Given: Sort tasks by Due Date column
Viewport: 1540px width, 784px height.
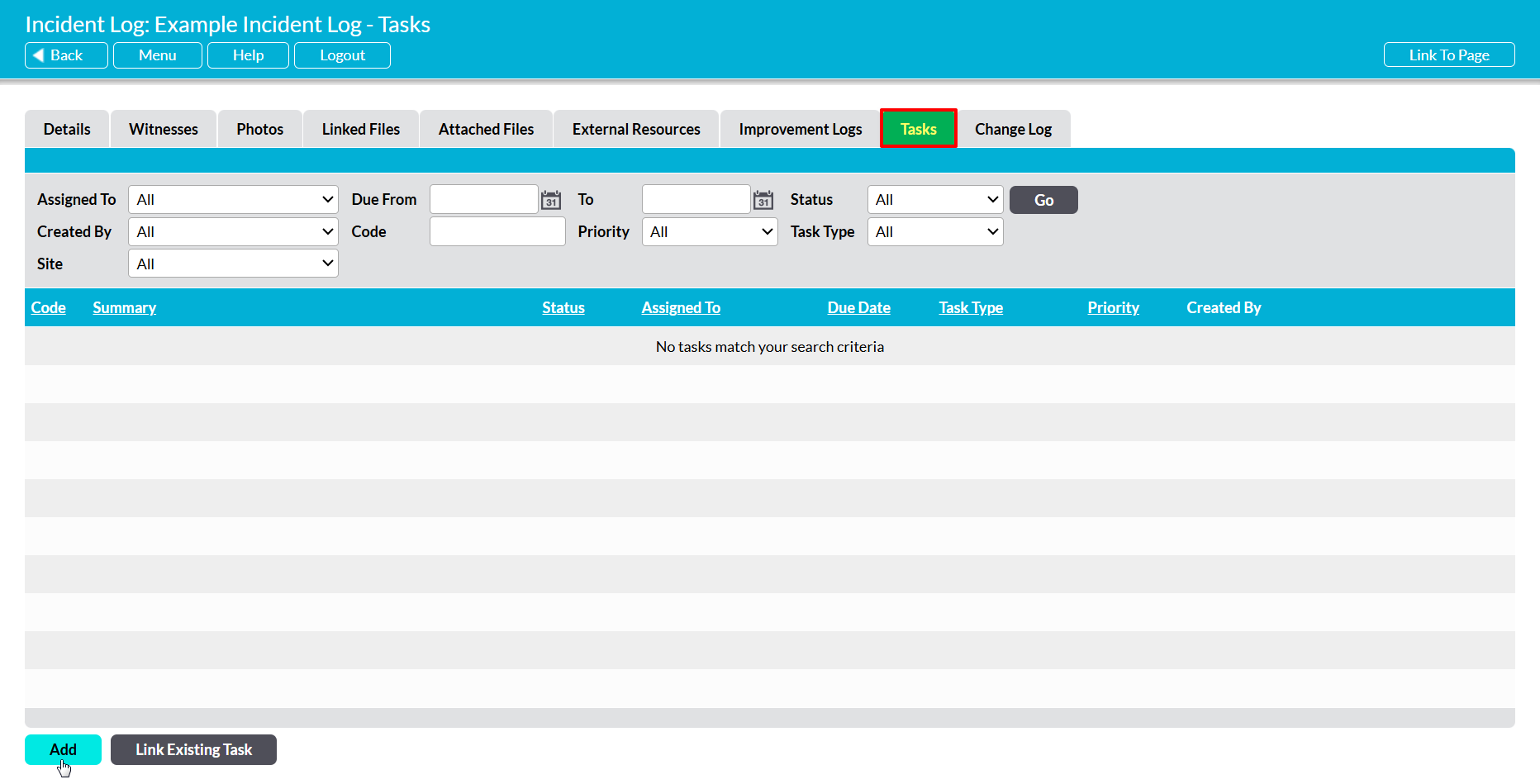Looking at the screenshot, I should click(x=859, y=307).
